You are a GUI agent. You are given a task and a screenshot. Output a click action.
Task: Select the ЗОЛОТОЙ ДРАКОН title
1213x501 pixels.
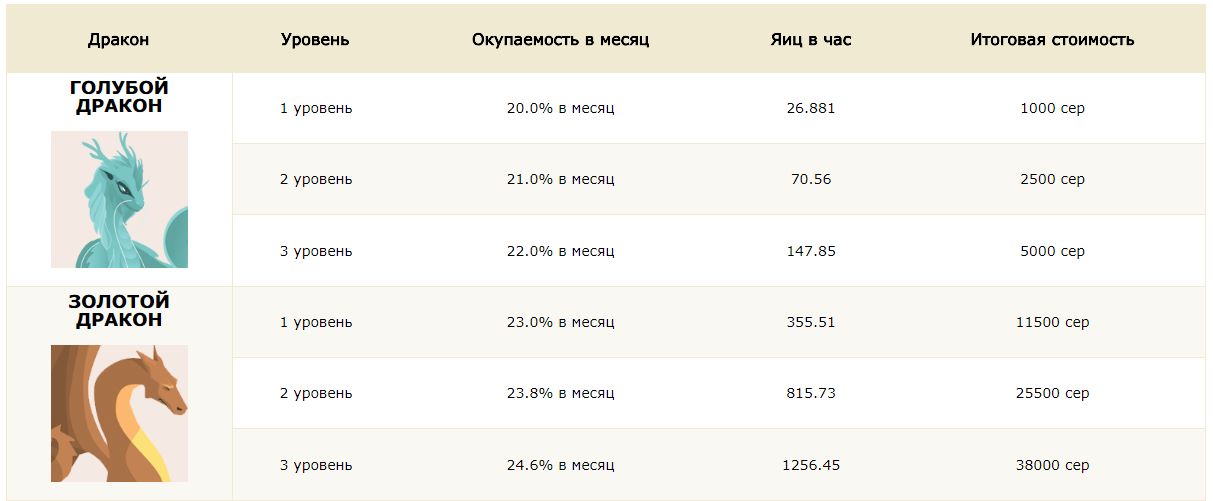pos(119,311)
